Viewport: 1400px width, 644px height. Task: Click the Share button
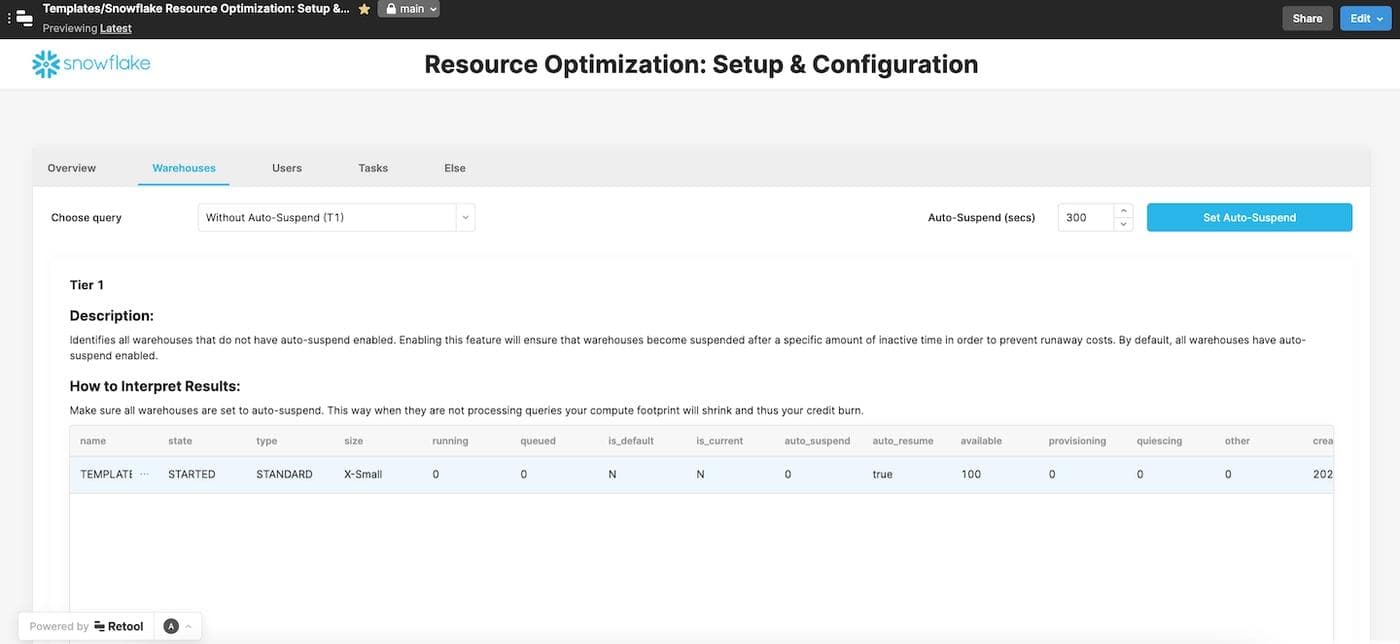[1307, 17]
